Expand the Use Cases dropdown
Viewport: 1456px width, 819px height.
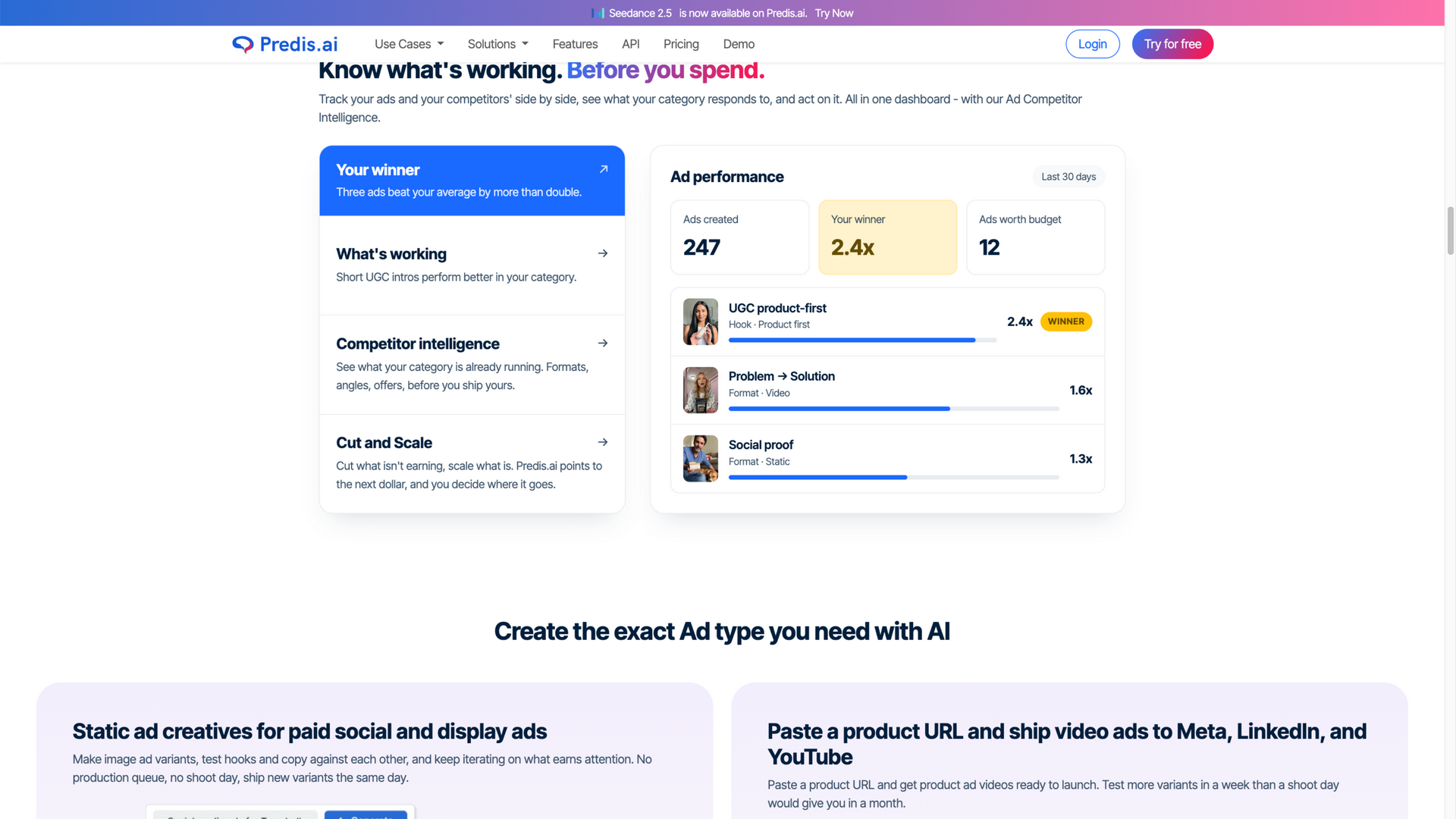point(409,44)
